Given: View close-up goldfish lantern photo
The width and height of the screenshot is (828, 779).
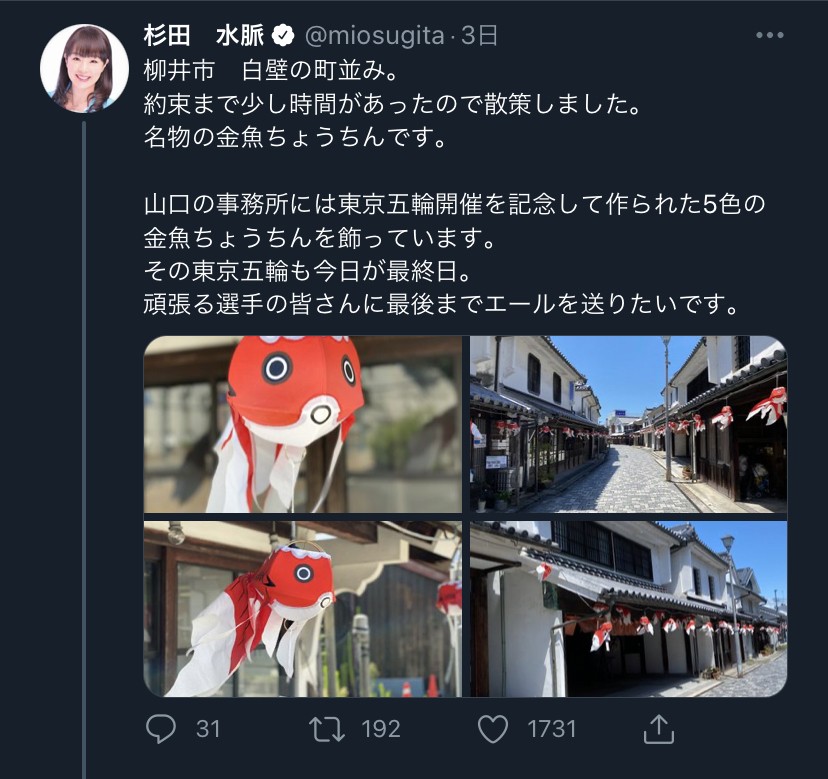Looking at the screenshot, I should (x=303, y=424).
